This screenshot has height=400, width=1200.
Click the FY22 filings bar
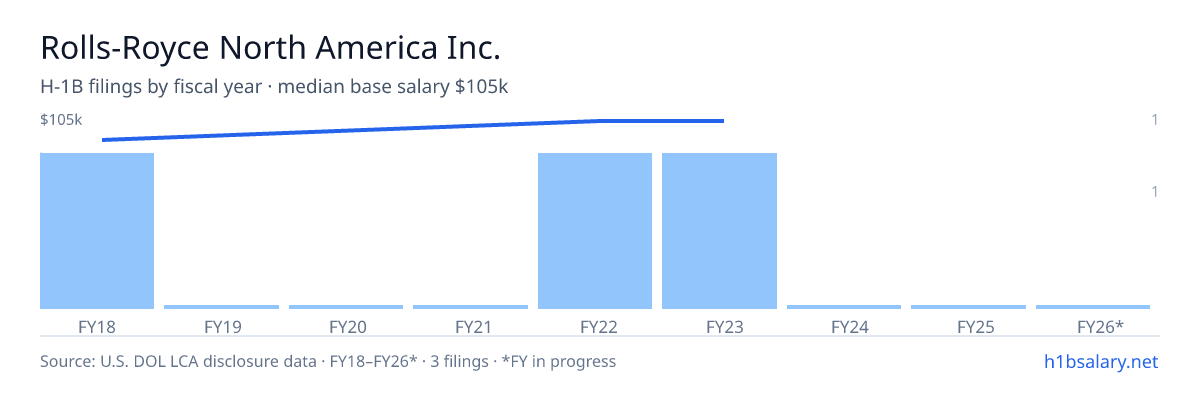coord(595,231)
